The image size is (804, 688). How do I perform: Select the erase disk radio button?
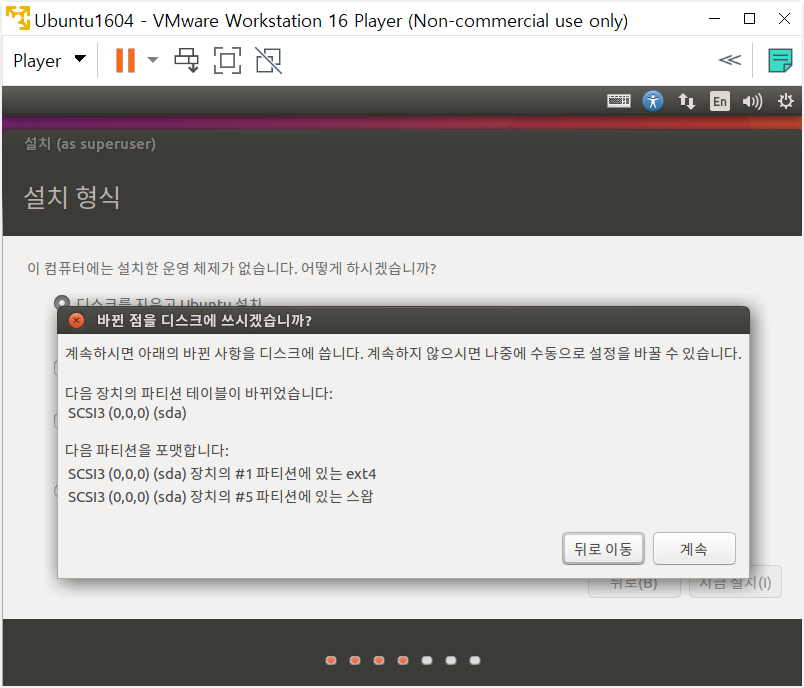[x=62, y=302]
